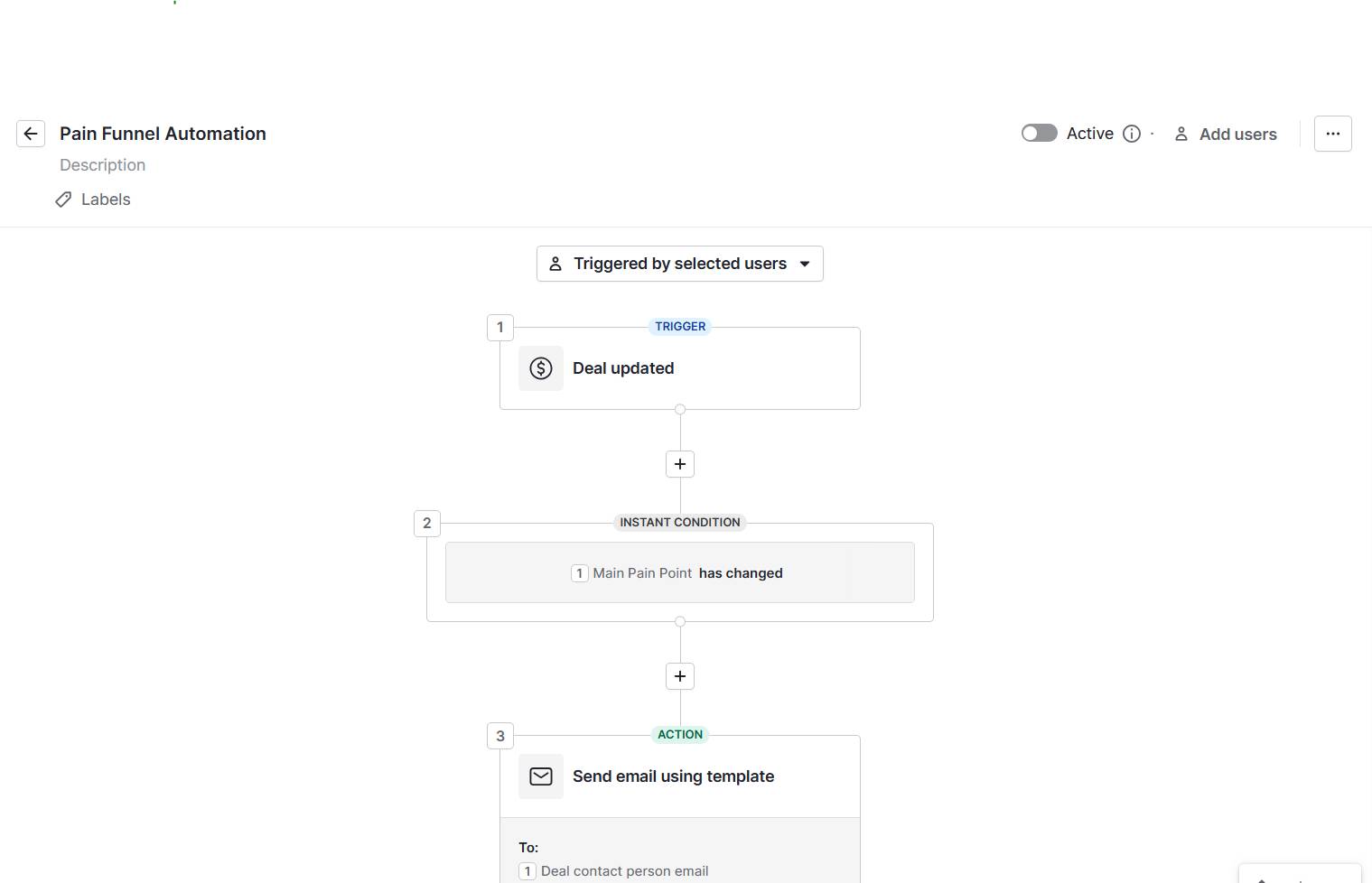Click the user icon inside the trigger selector
Viewport: 1372px width, 883px height.
(x=555, y=263)
